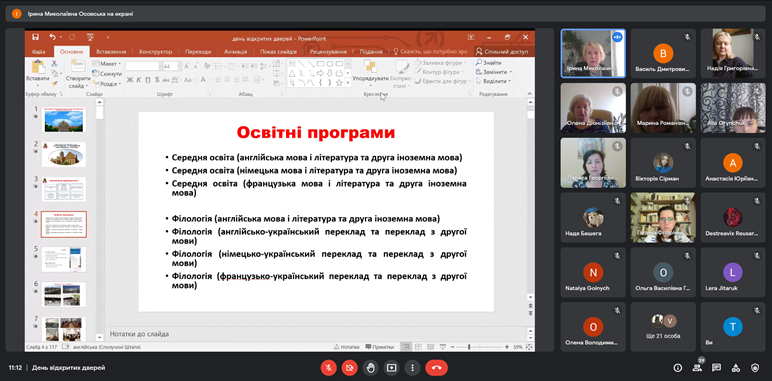Image resolution: width=772 pixels, height=381 pixels.
Task: Open customize quick access toolbar arrow
Action: [108, 37]
